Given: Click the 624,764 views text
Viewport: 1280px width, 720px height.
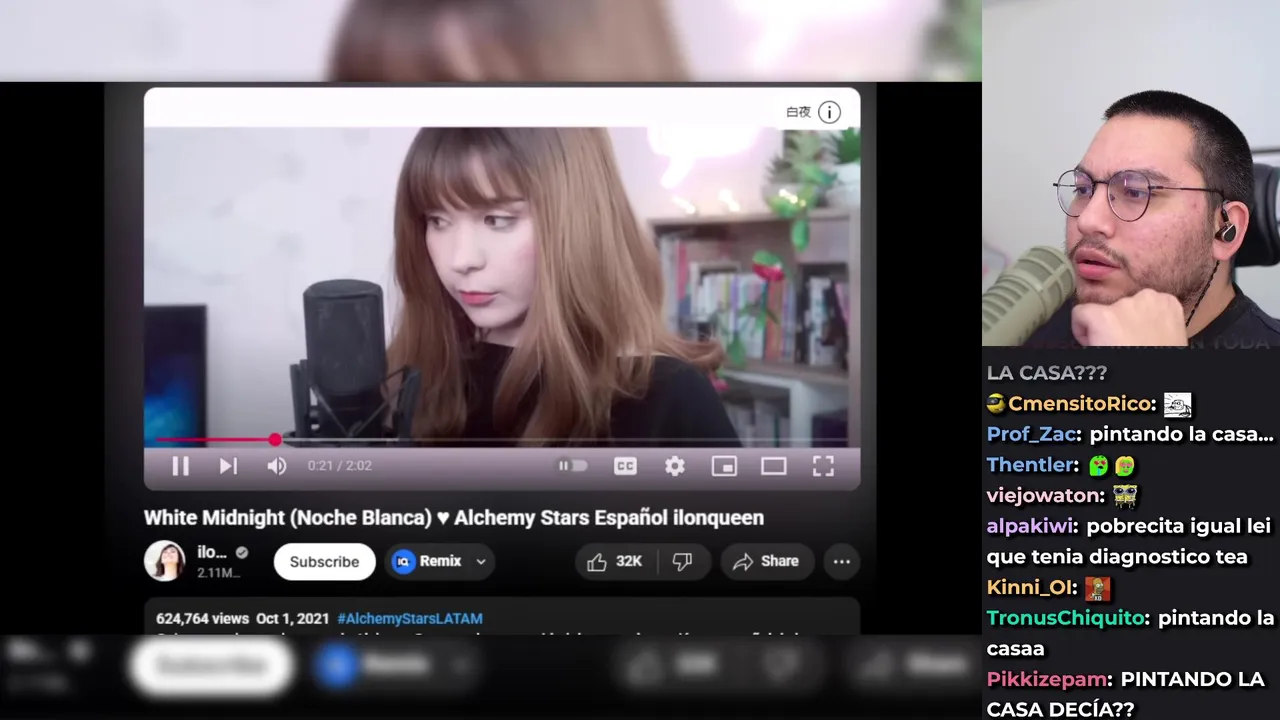Looking at the screenshot, I should pyautogui.click(x=203, y=619).
